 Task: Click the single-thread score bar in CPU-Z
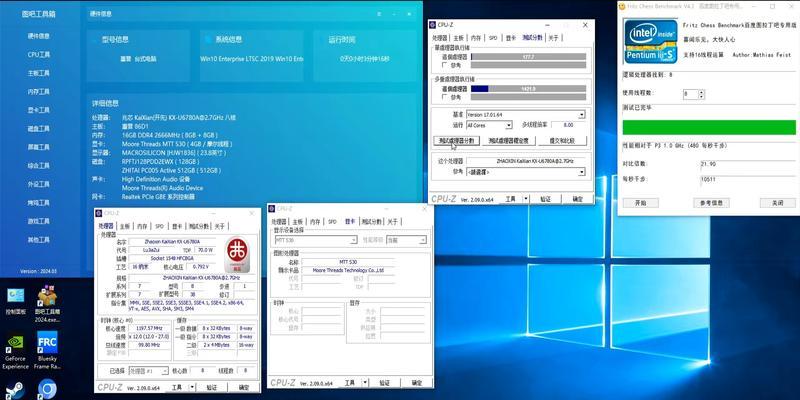point(528,57)
